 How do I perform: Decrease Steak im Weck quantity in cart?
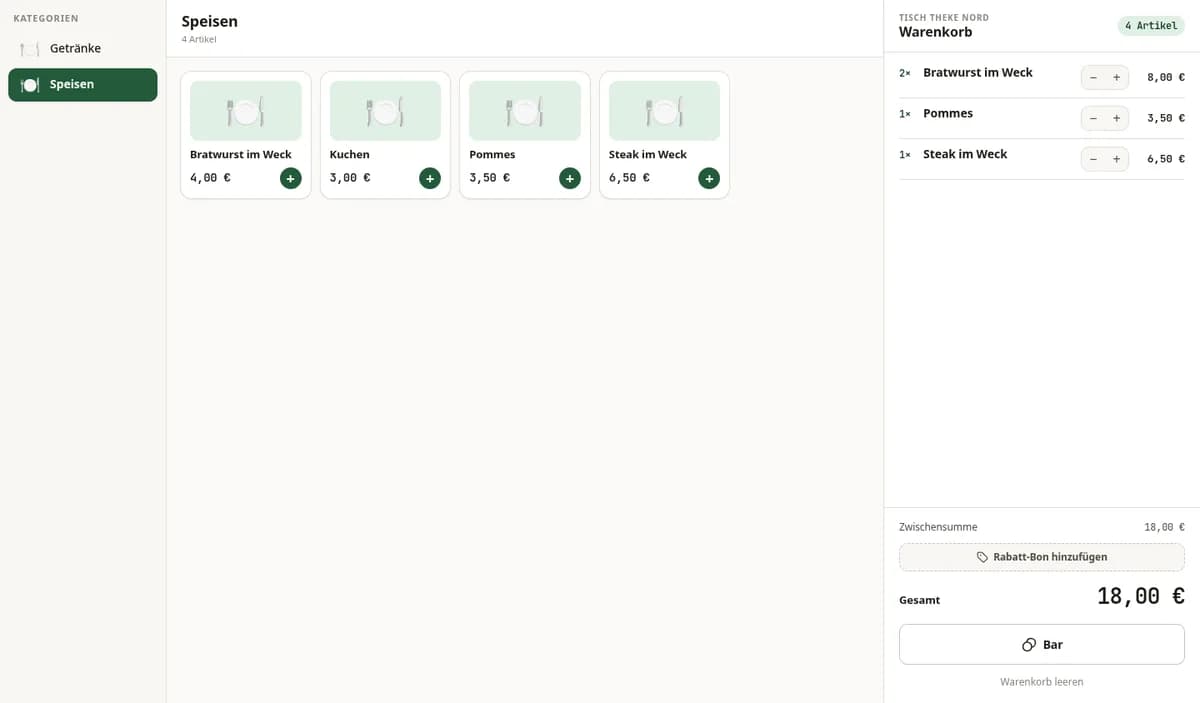click(1093, 159)
